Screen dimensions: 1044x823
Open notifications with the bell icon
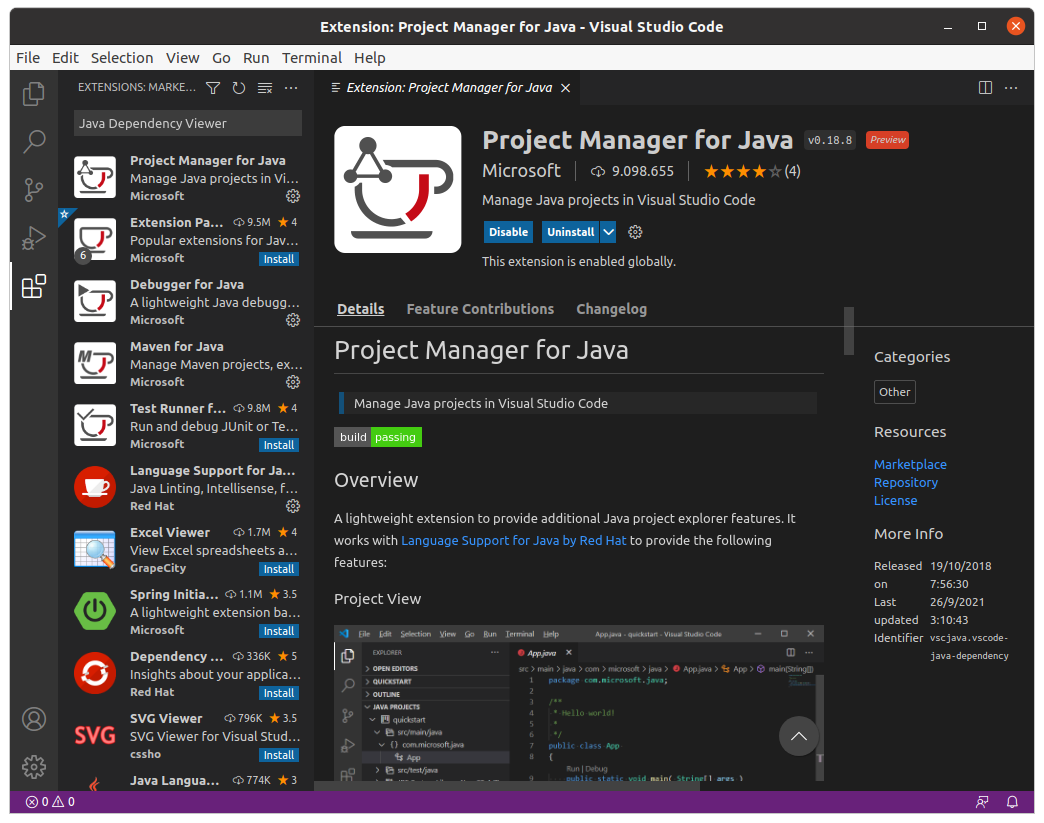click(x=1011, y=801)
